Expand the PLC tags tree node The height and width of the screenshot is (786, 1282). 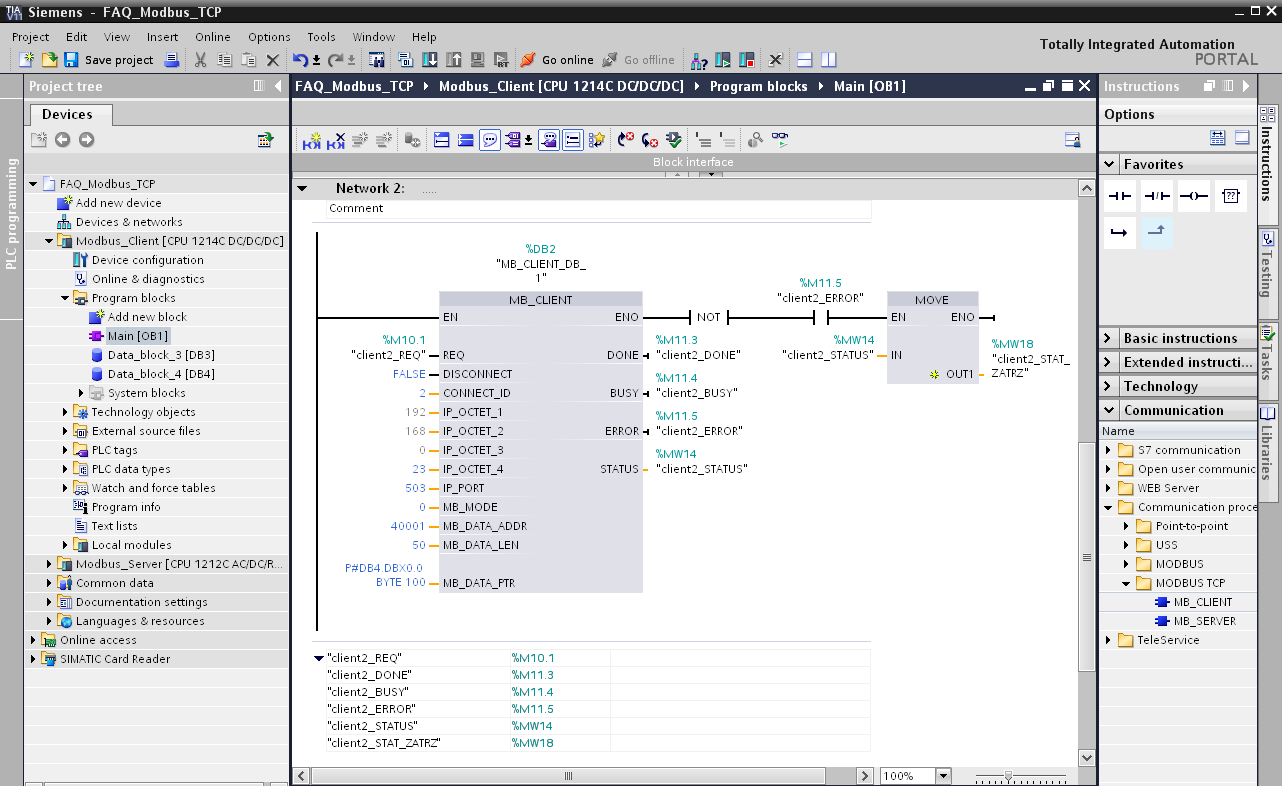point(66,450)
